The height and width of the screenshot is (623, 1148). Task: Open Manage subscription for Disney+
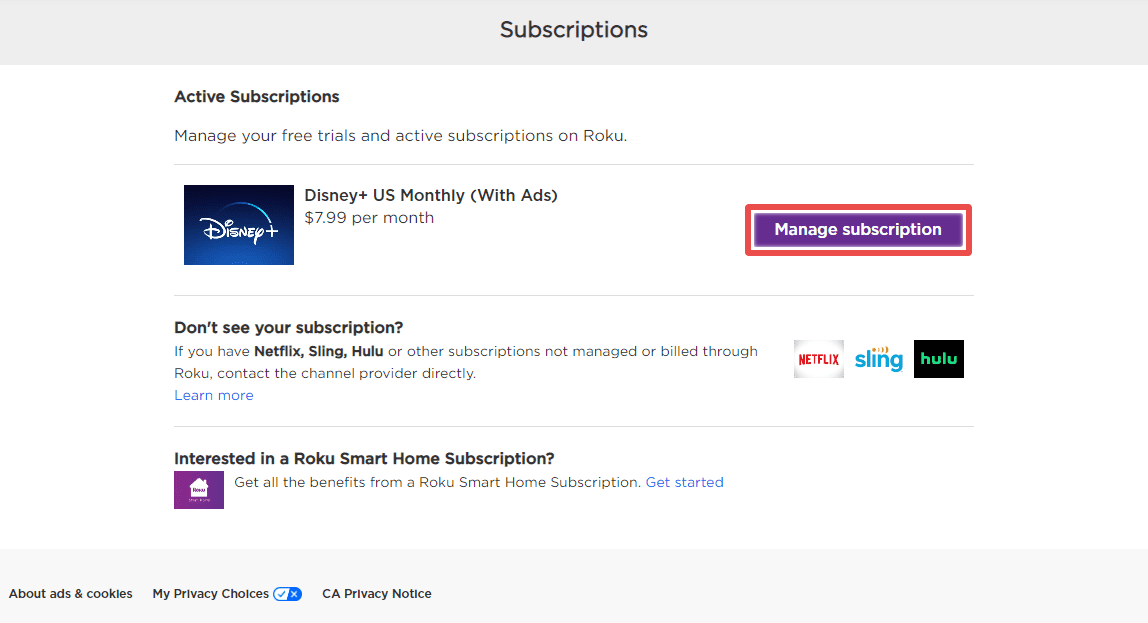pyautogui.click(x=857, y=229)
